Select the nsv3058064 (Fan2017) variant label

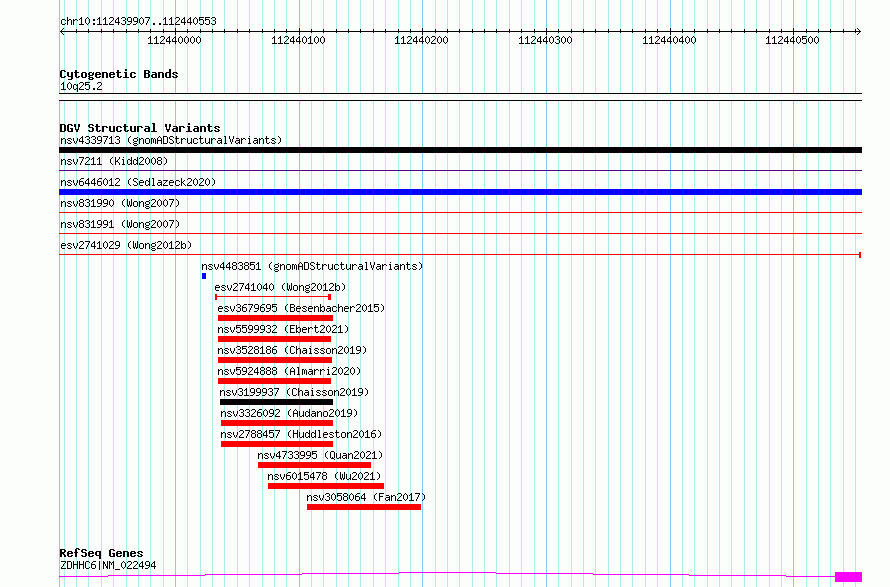click(x=366, y=497)
